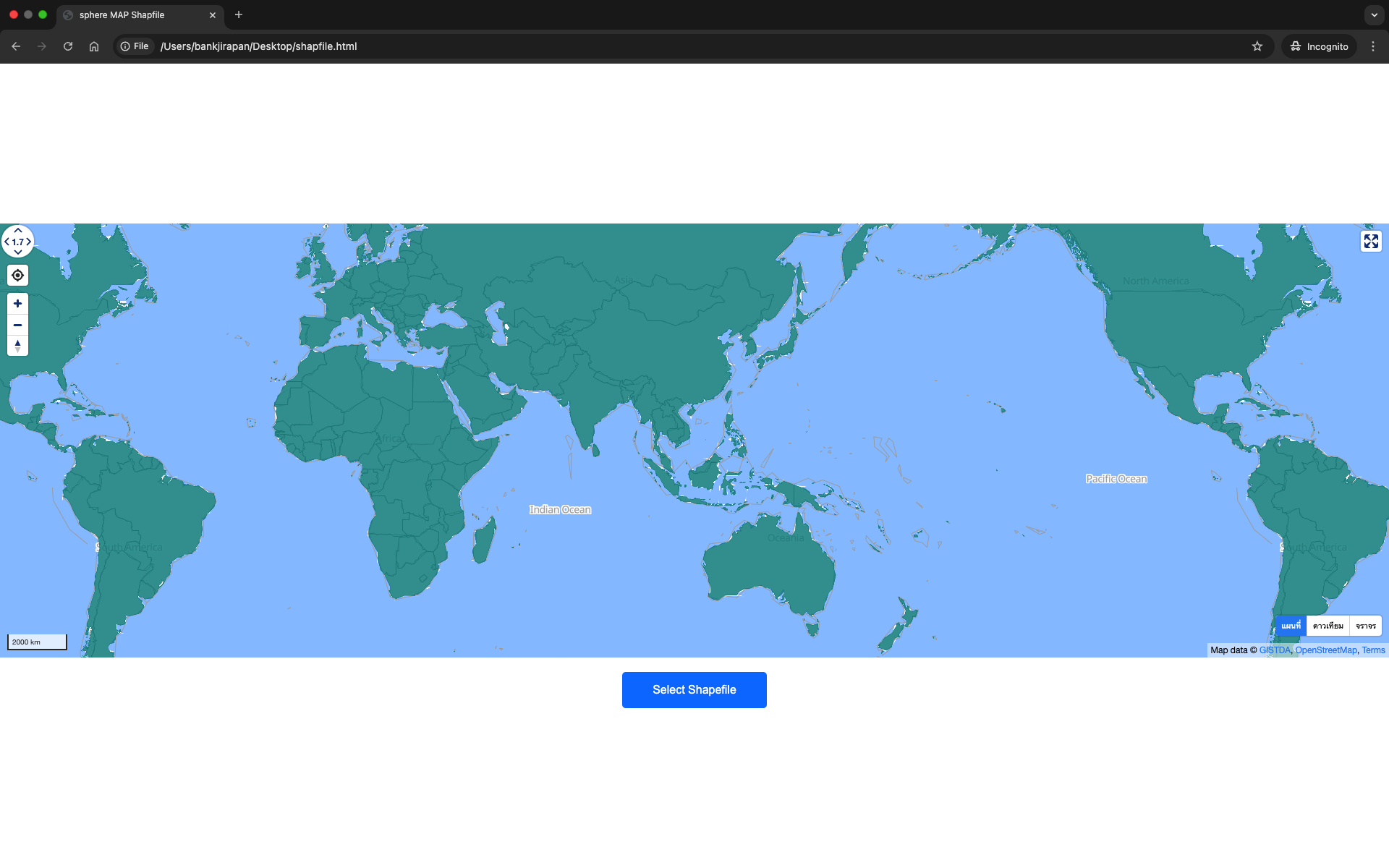This screenshot has width=1389, height=868.
Task: Click the fullscreen icon on the map
Action: (1372, 241)
